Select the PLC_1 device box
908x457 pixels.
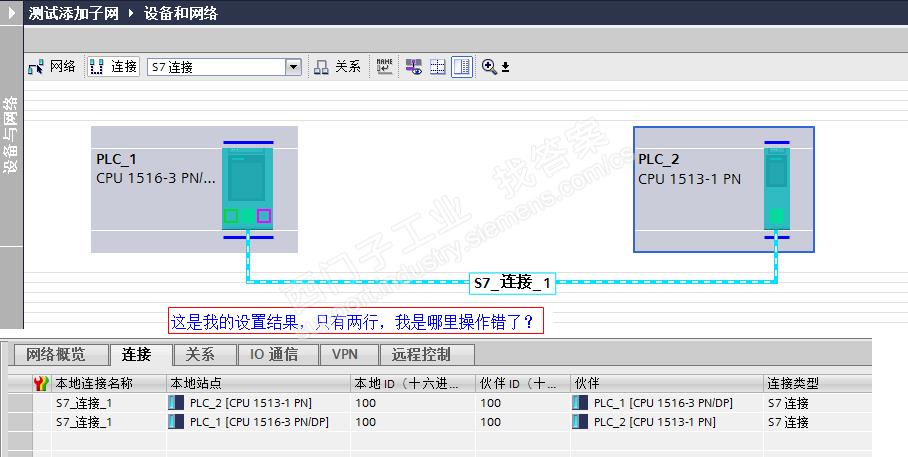point(194,189)
